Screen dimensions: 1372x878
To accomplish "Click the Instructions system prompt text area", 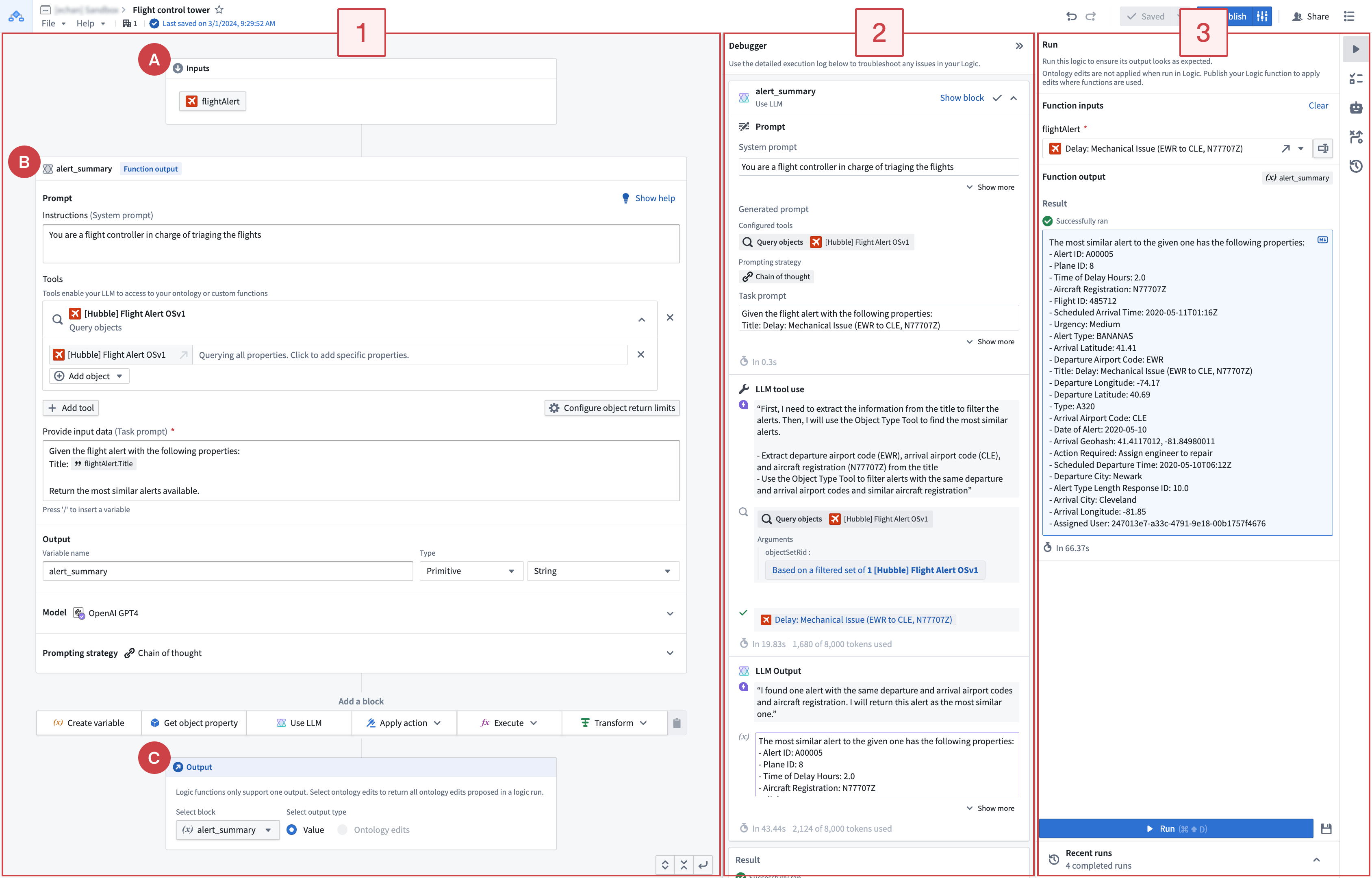I will click(361, 244).
